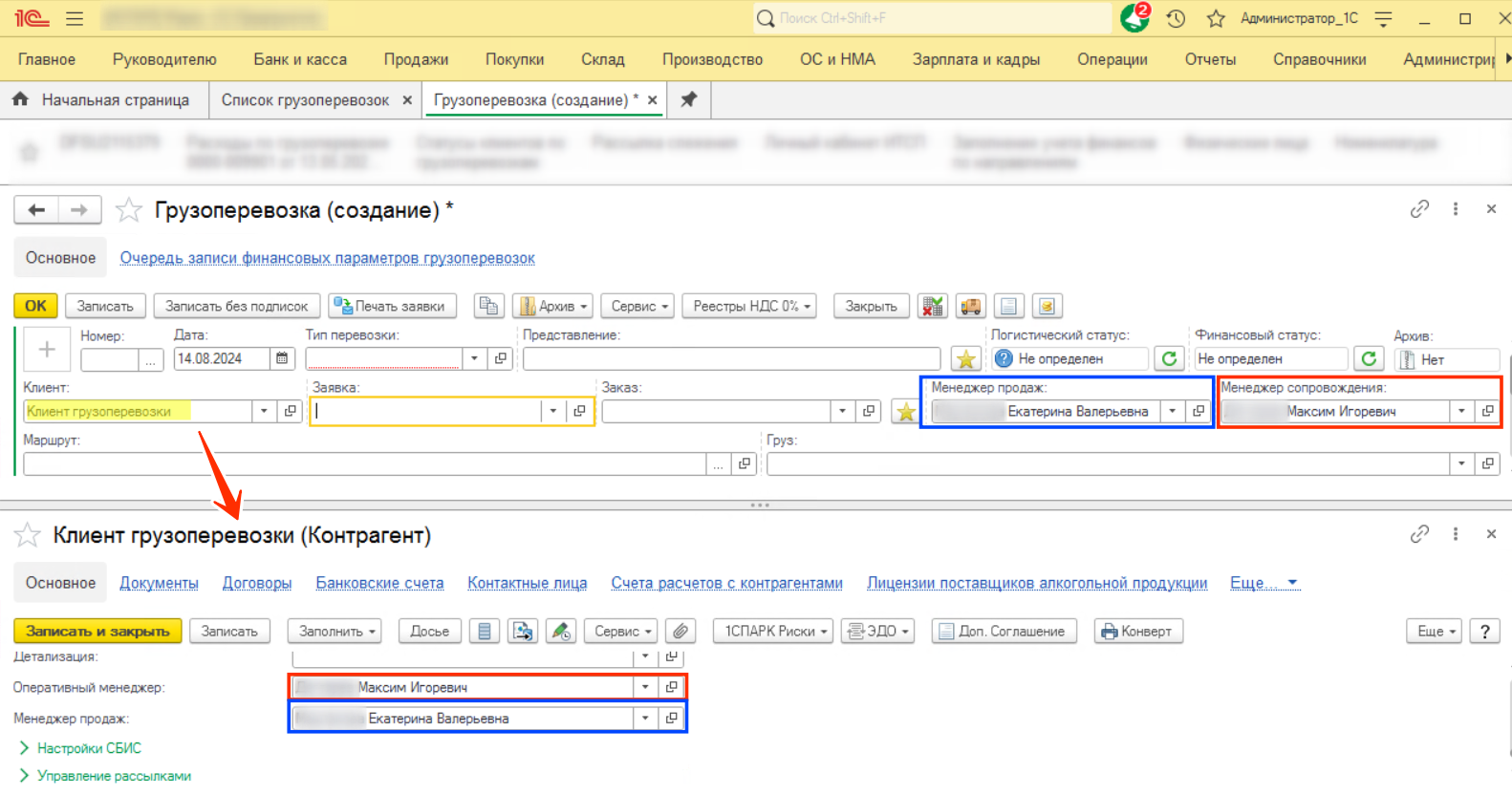This screenshot has width=1512, height=796.
Task: Click the yellow note icon in the toolbar
Action: click(x=1048, y=306)
